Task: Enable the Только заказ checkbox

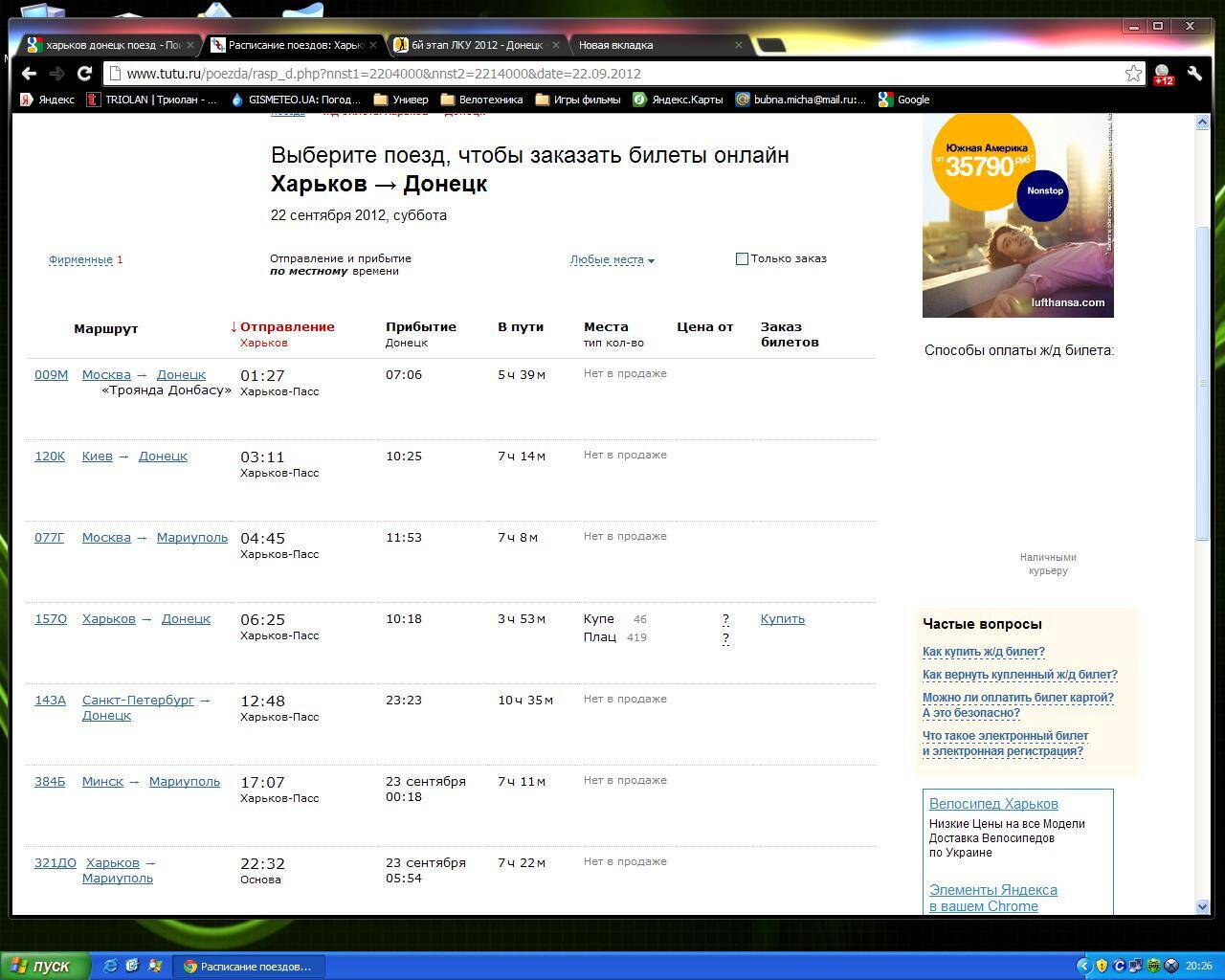Action: pos(742,258)
